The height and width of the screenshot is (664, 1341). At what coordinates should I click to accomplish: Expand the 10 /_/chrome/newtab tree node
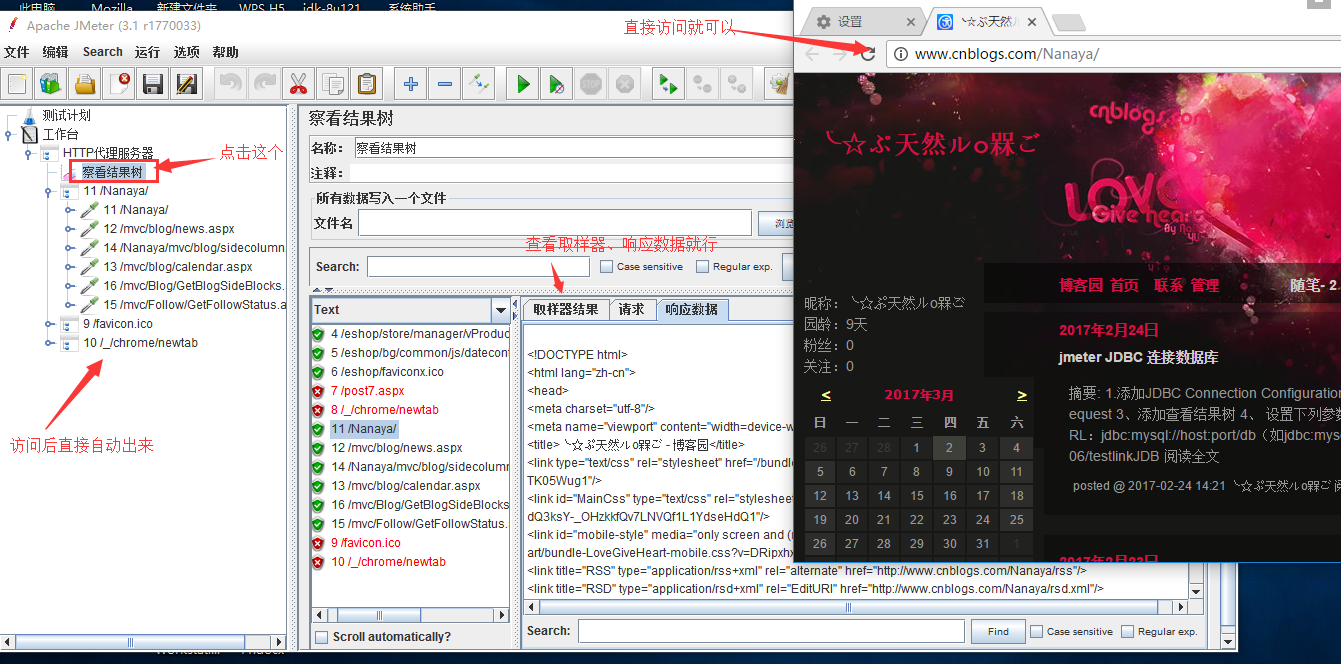tap(48, 343)
